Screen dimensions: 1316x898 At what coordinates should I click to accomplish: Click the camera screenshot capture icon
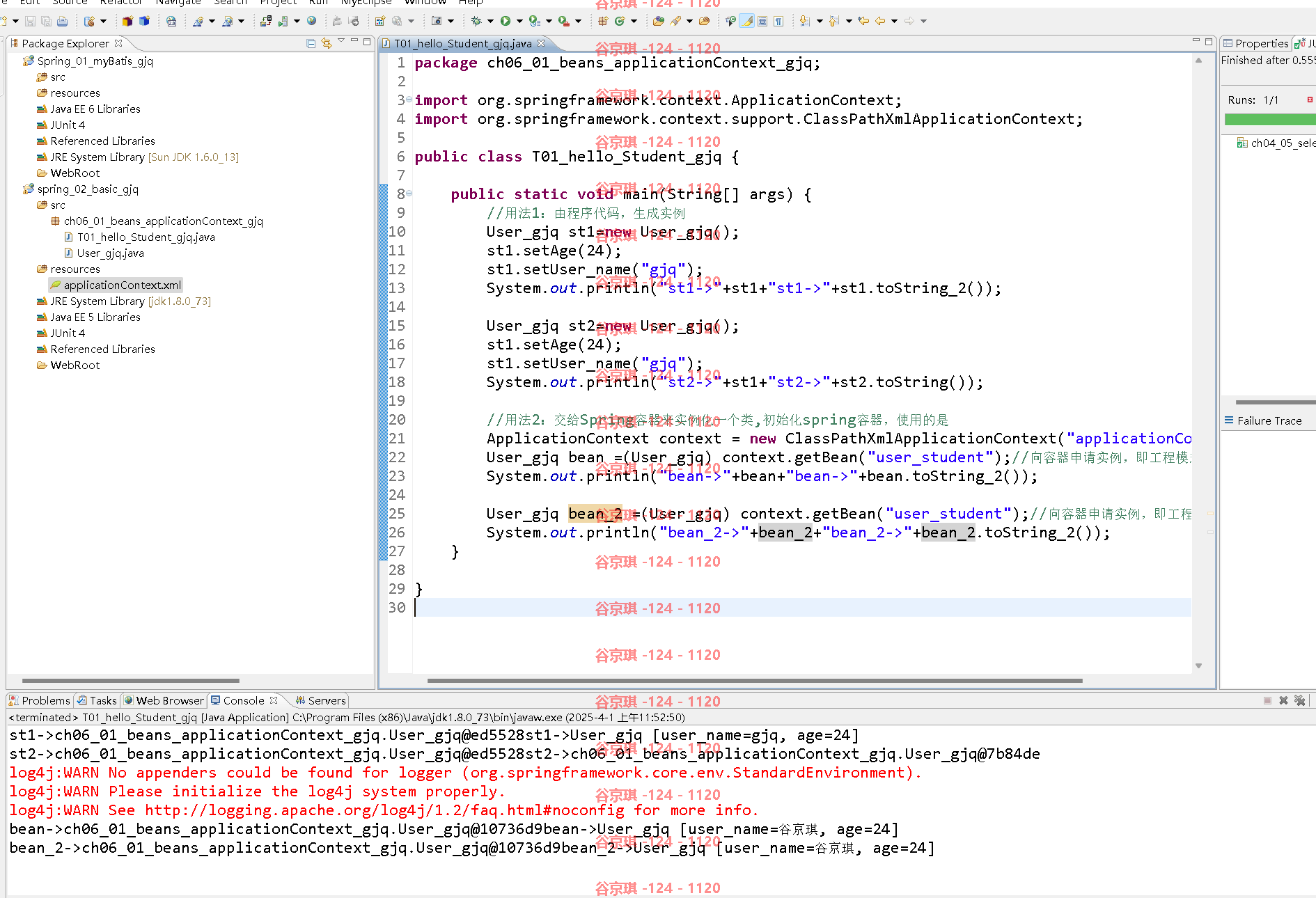437,22
